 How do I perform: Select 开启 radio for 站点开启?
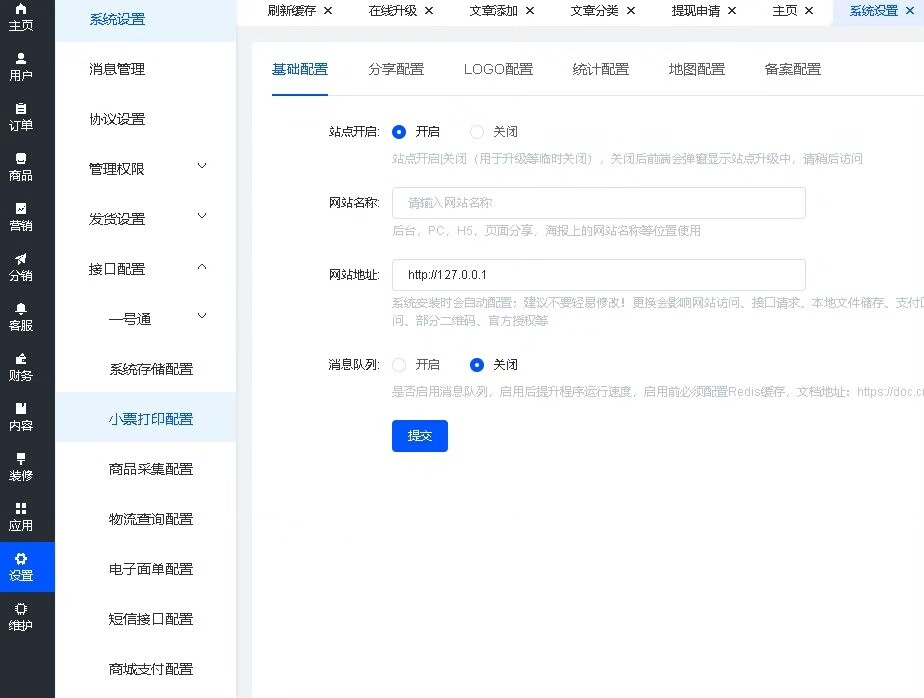(399, 132)
